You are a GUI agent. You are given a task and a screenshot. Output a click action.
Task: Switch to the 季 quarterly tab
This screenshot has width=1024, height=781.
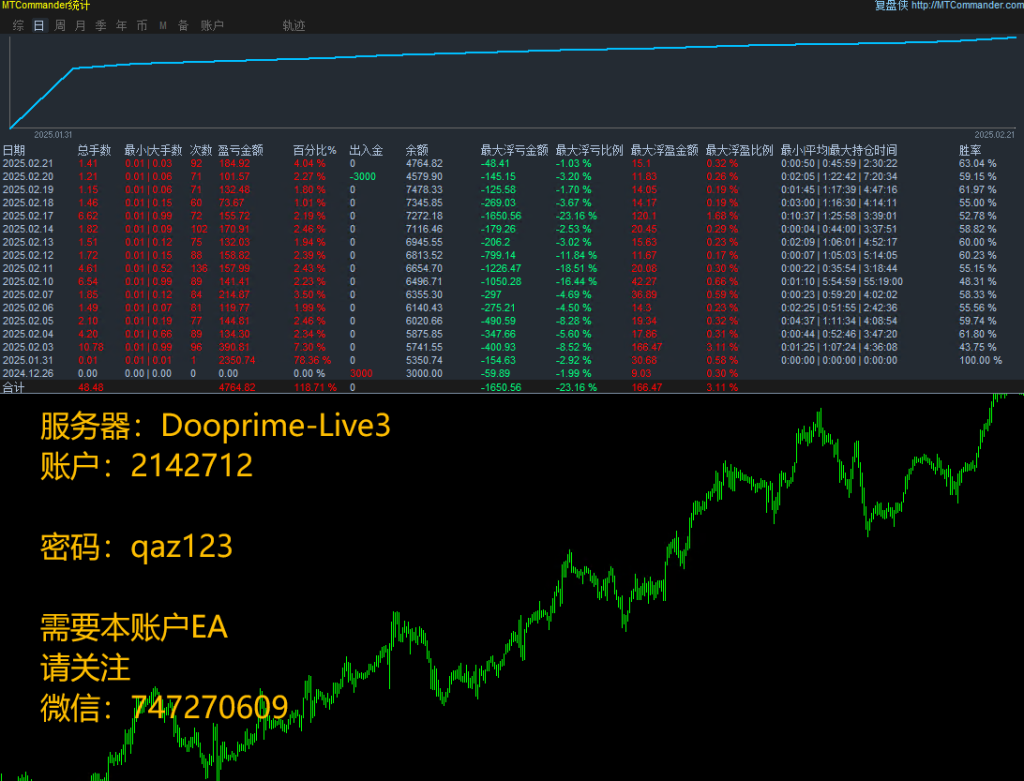pos(101,25)
